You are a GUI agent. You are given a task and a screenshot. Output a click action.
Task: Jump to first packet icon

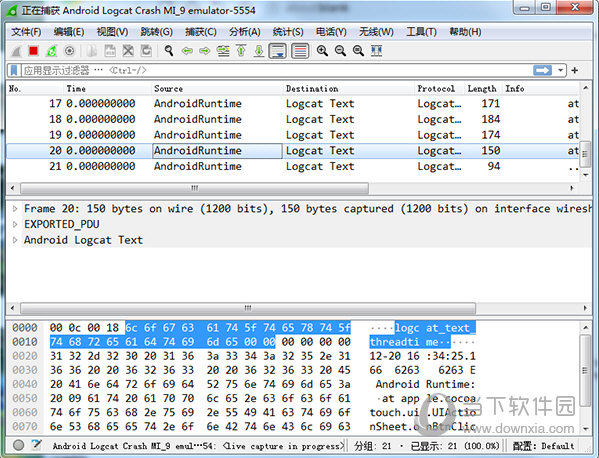point(241,51)
